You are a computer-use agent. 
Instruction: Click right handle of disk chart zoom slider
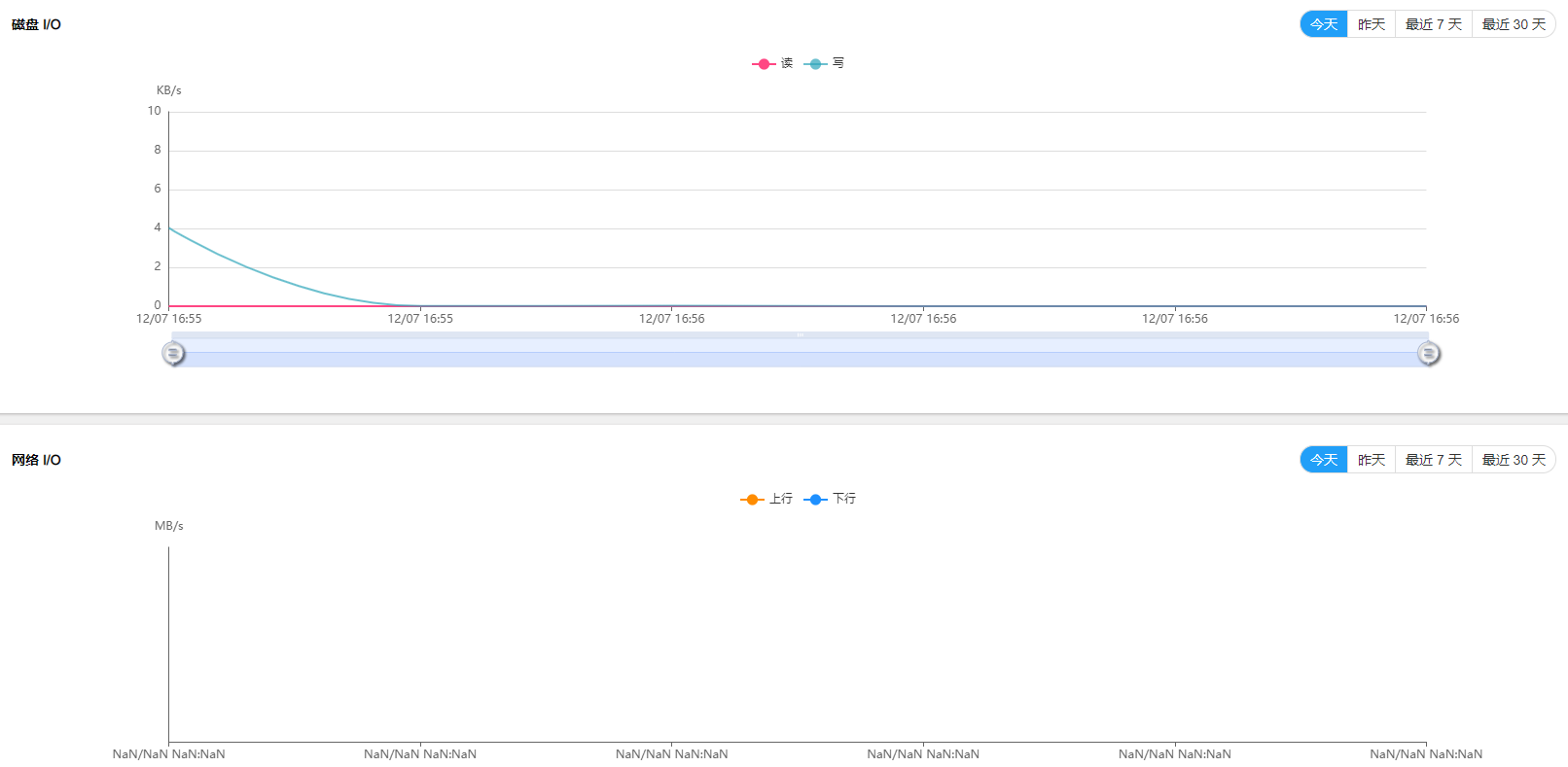point(1428,354)
